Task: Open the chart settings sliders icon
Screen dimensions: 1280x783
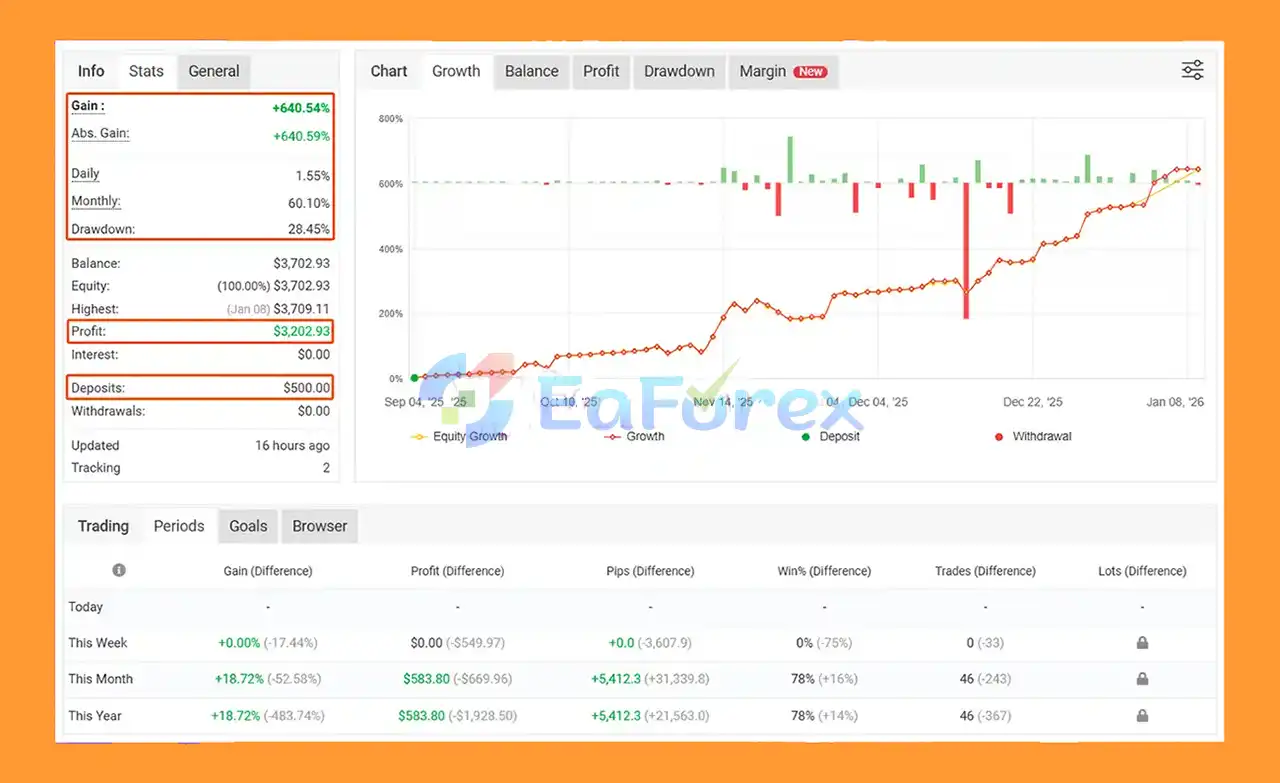Action: tap(1192, 70)
